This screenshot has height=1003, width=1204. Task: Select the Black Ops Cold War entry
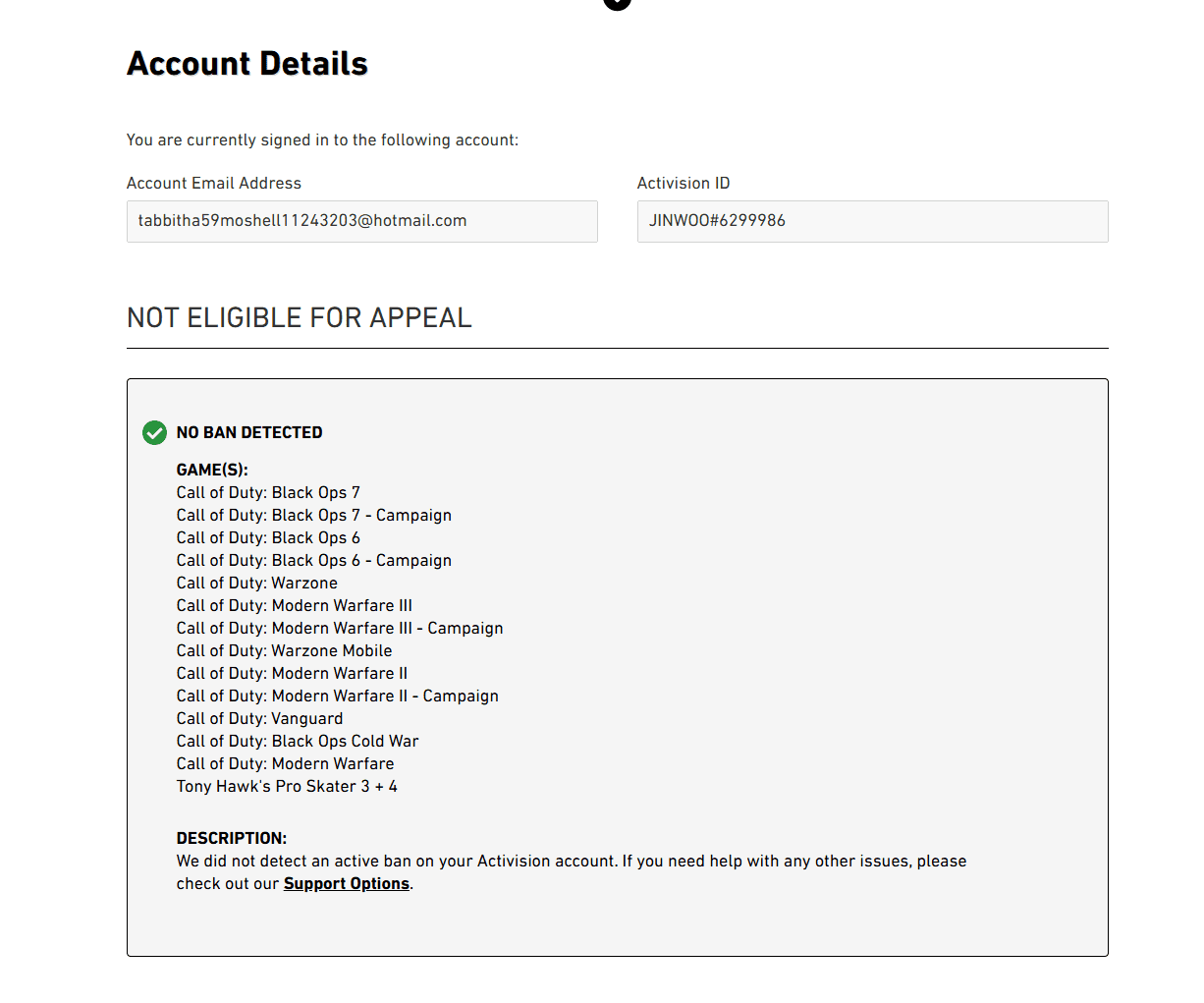point(298,741)
